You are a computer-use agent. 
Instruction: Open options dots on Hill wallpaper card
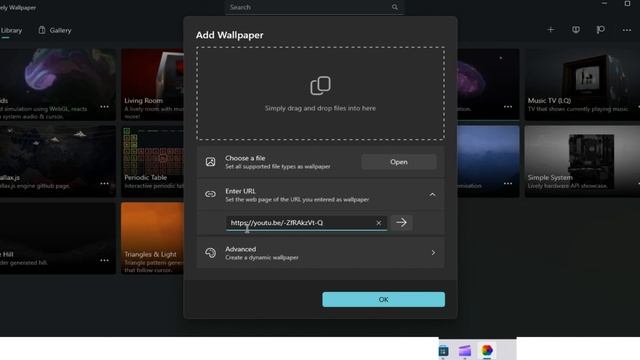point(104,260)
